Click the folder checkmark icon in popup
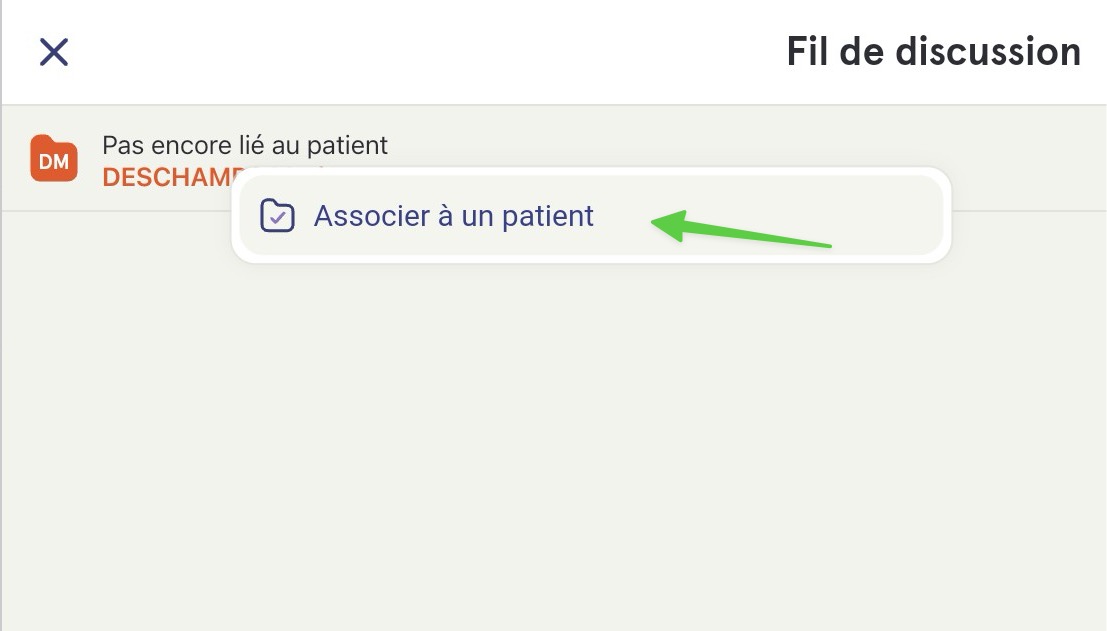Screen dimensions: 1107x631 pos(277,215)
